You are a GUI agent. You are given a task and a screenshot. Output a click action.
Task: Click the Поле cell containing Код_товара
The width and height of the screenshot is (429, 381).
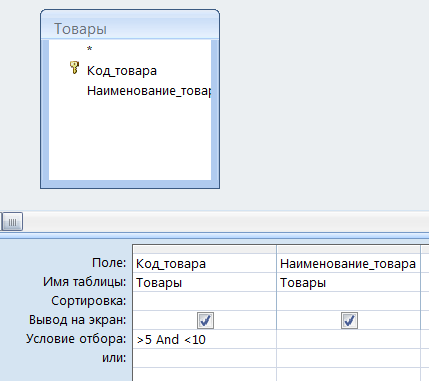tap(205, 264)
